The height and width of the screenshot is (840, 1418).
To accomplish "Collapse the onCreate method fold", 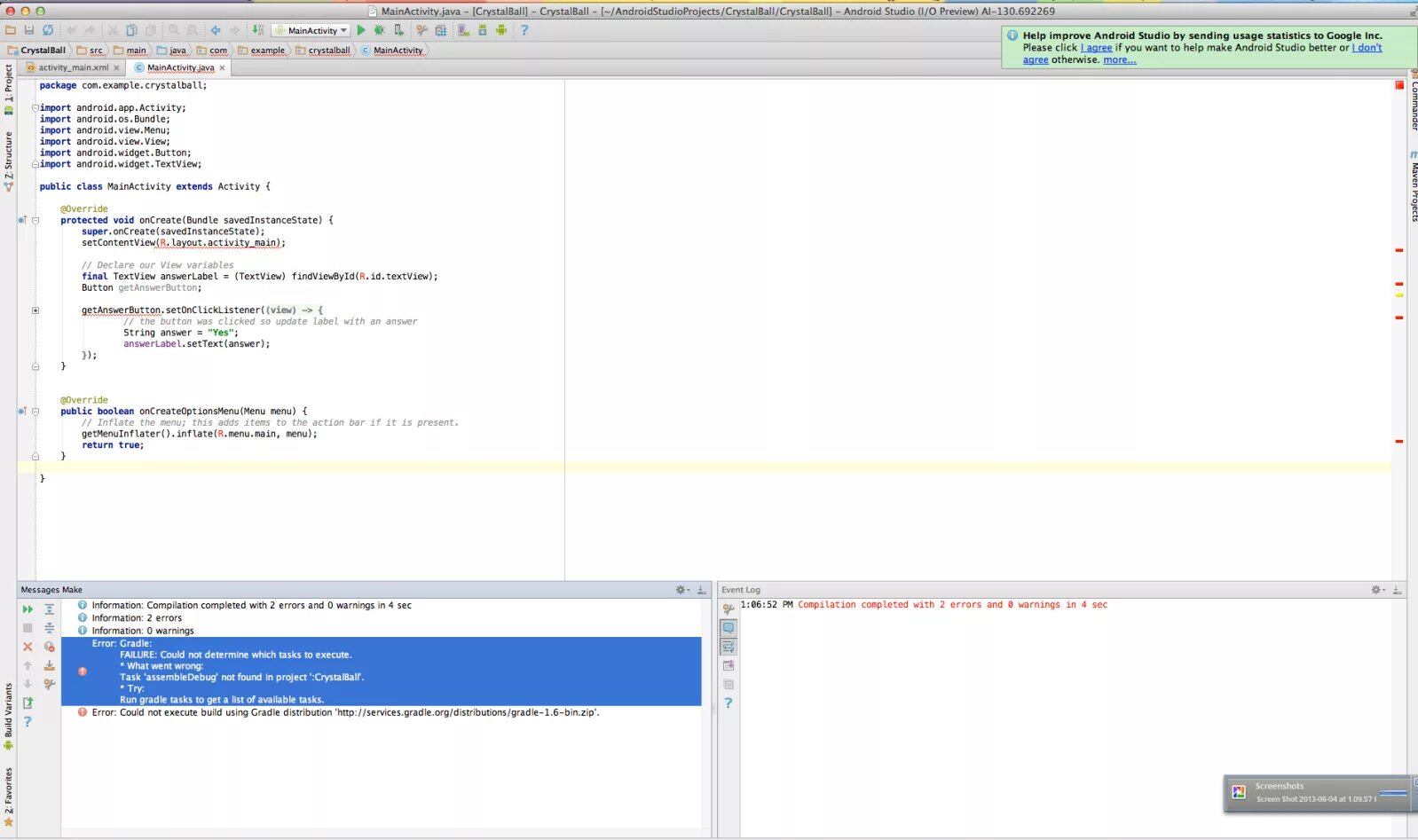I will (35, 220).
